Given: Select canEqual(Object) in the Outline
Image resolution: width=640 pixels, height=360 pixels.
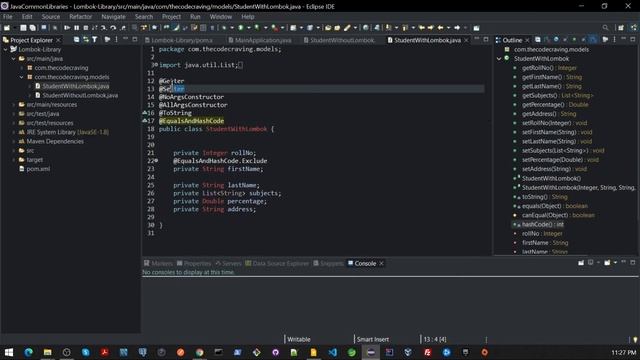Looking at the screenshot, I should pyautogui.click(x=558, y=215).
